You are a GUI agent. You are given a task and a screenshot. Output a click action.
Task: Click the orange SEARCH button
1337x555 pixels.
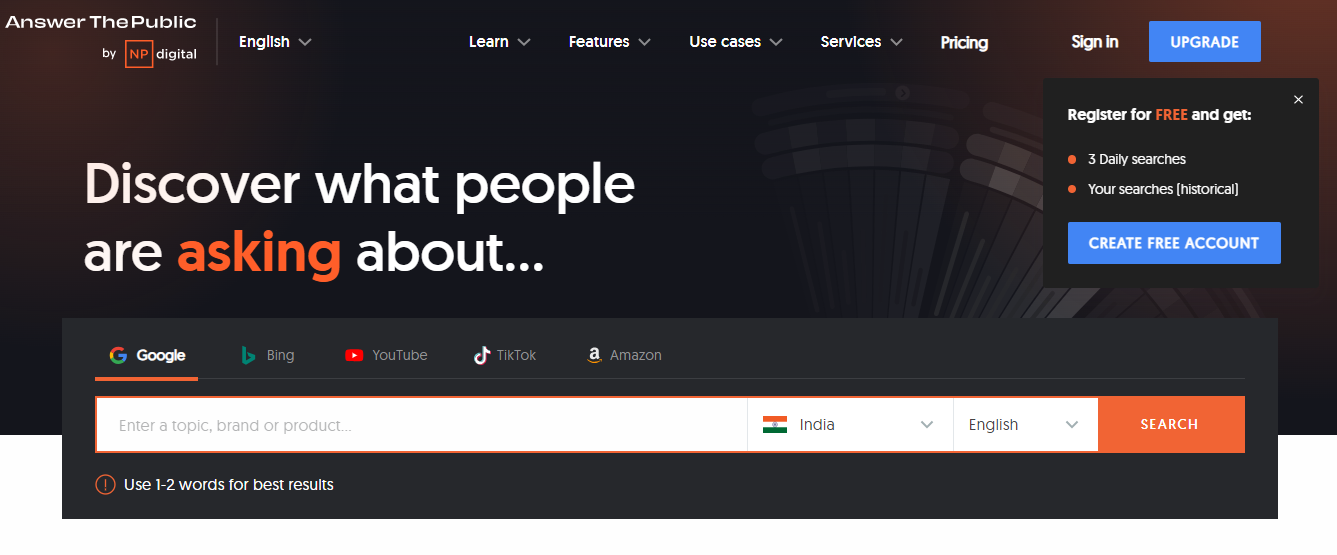[1171, 425]
